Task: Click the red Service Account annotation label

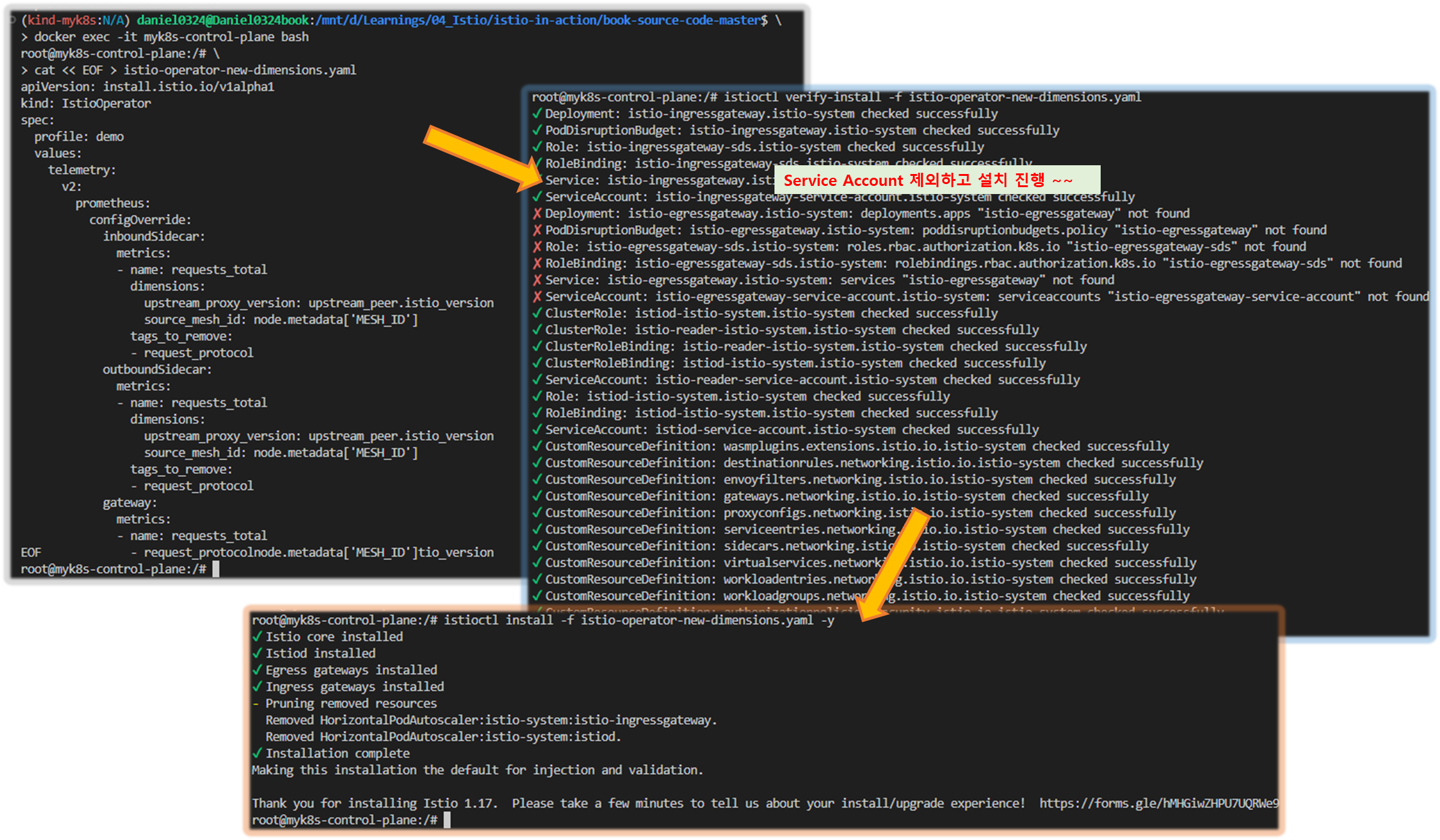Action: point(928,180)
